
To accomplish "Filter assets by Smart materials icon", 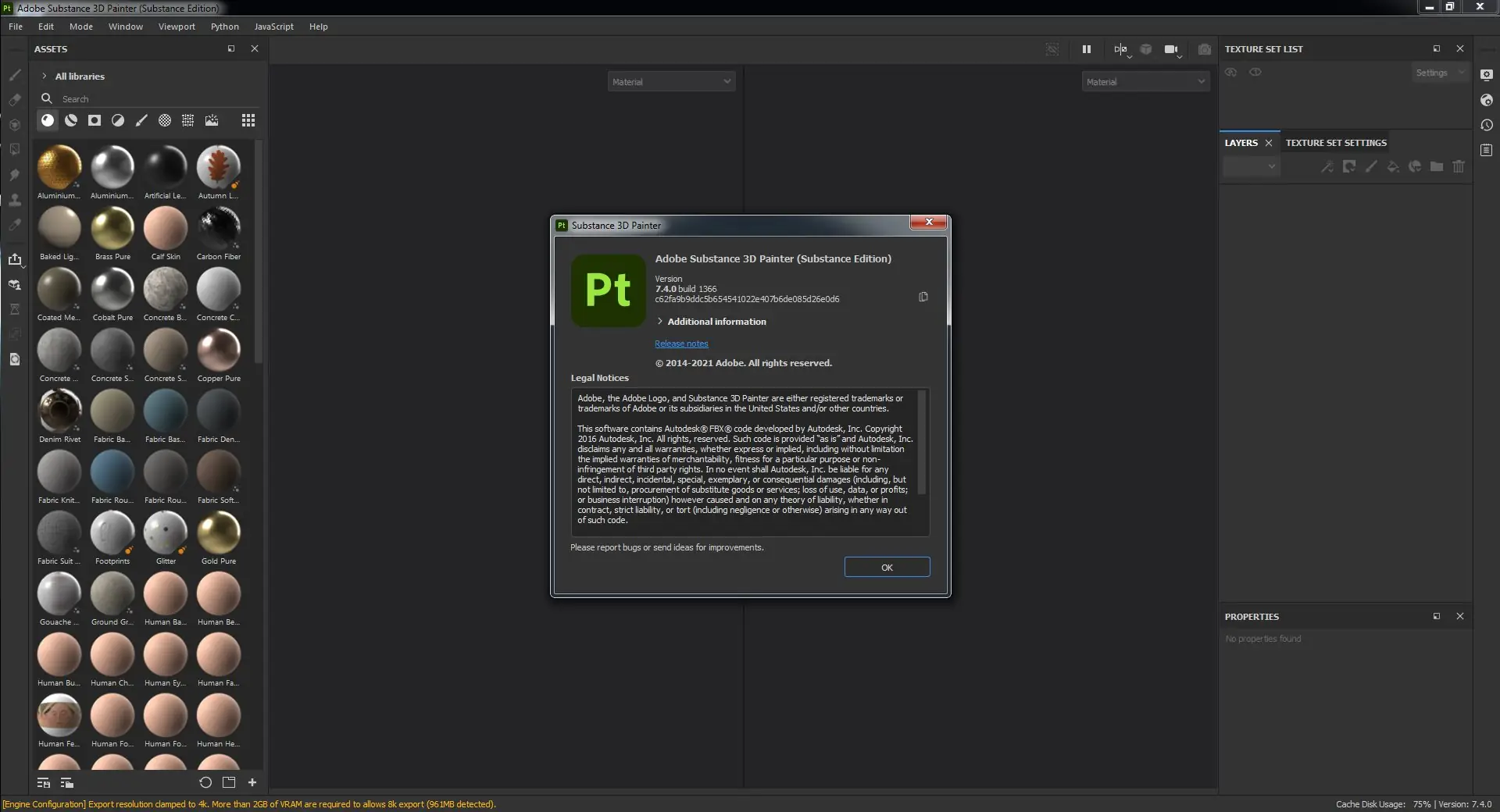I will click(x=71, y=120).
